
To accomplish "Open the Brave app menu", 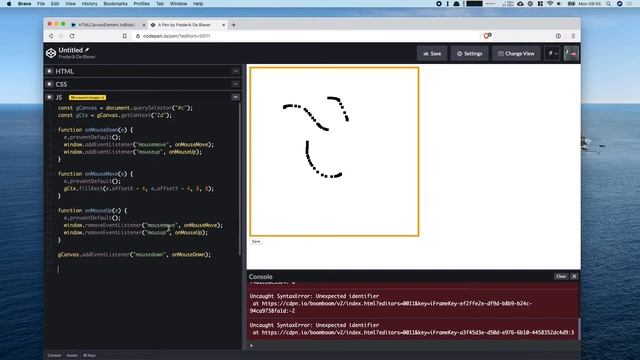I will 24,4.
